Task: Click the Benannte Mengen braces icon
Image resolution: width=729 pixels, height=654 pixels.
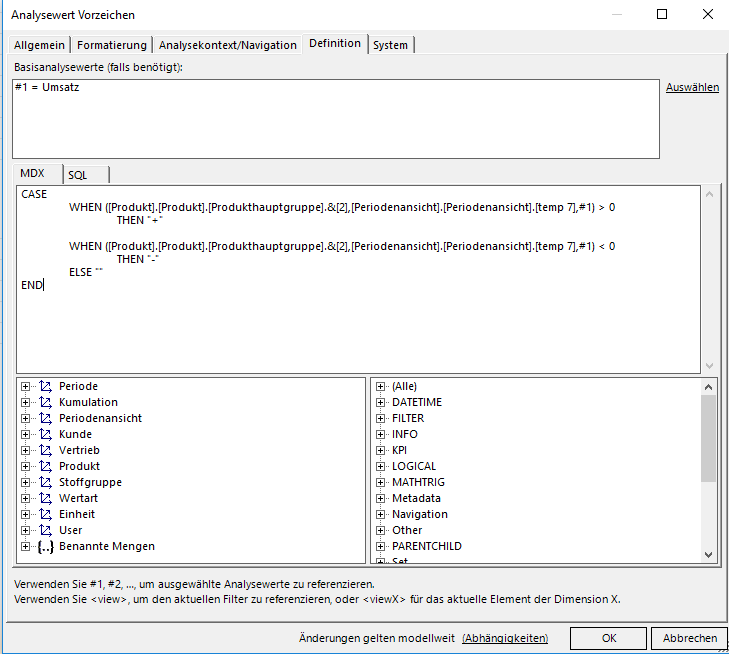Action: 45,546
